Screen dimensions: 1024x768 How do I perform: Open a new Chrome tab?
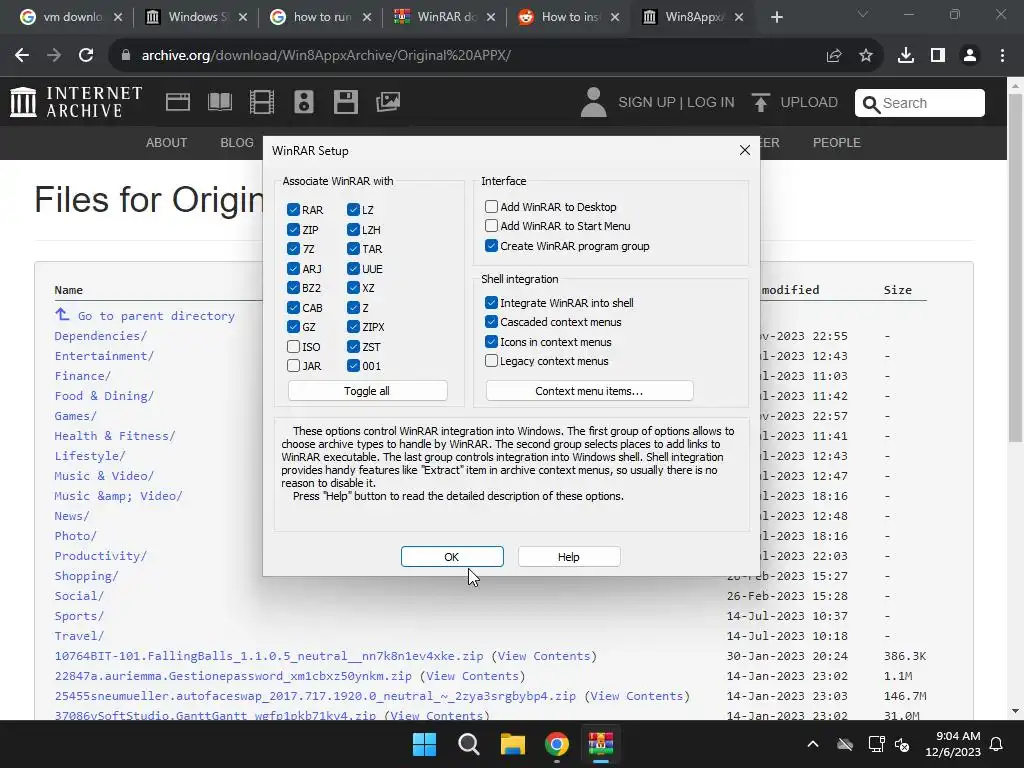click(776, 17)
